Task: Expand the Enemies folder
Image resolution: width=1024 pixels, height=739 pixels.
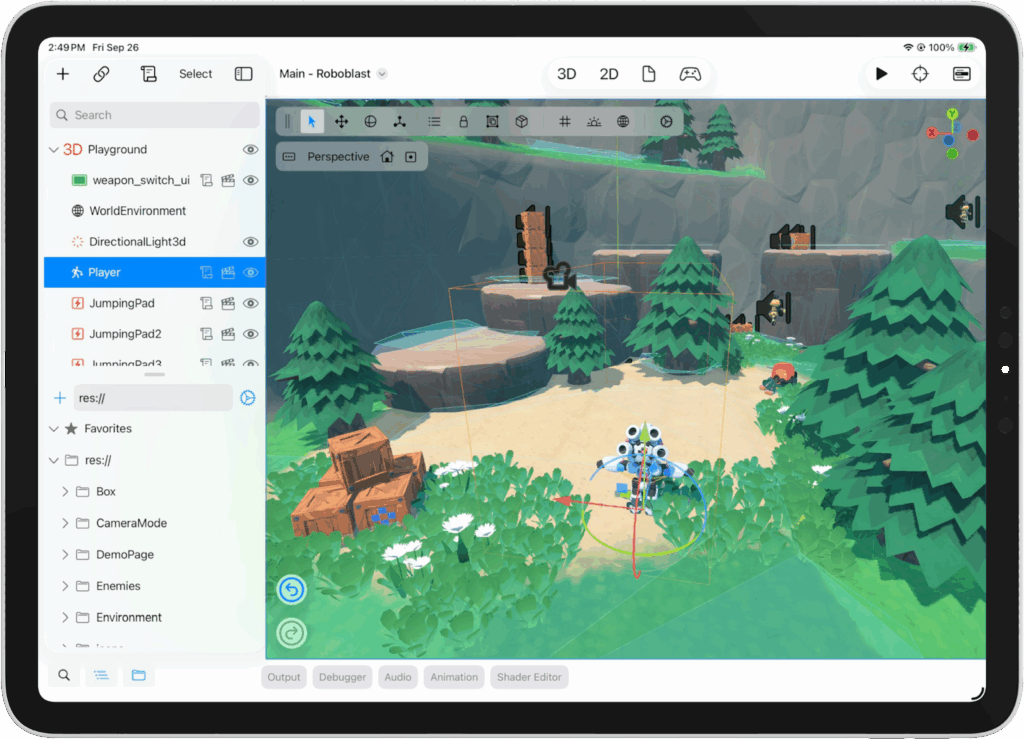Action: (x=66, y=586)
